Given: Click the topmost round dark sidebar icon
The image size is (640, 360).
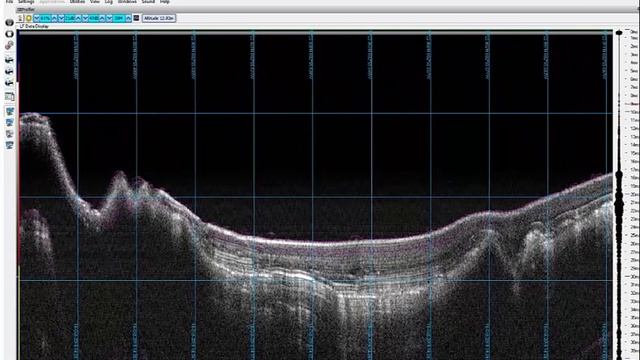Looking at the screenshot, I should (x=9, y=23).
